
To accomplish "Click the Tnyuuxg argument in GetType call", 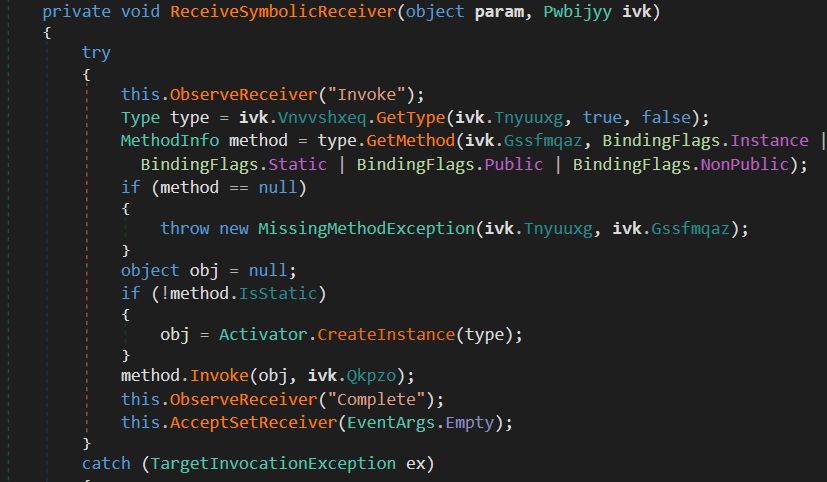I will [528, 118].
